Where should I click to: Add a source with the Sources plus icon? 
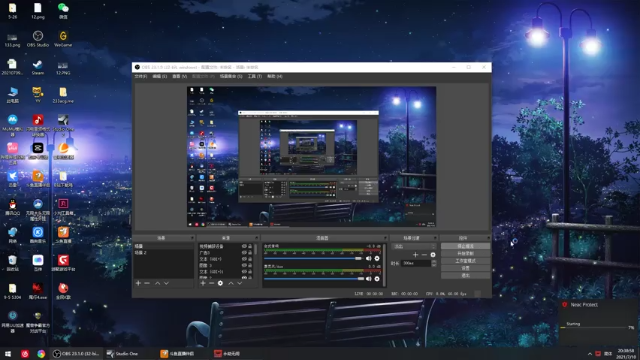(x=202, y=283)
